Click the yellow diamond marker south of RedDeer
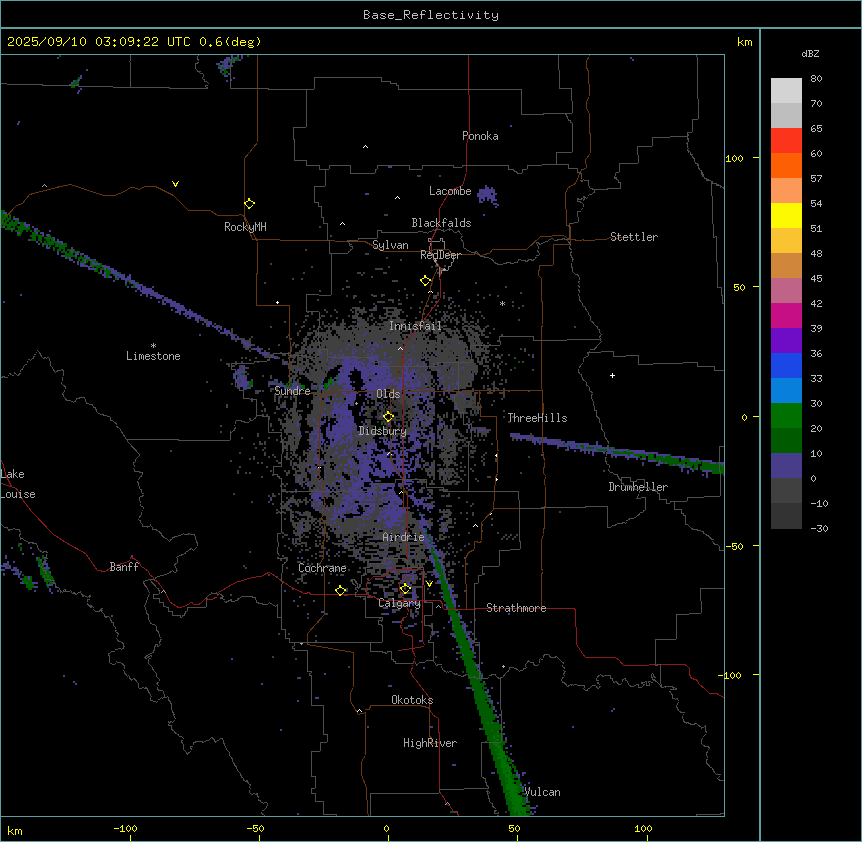 pos(426,281)
